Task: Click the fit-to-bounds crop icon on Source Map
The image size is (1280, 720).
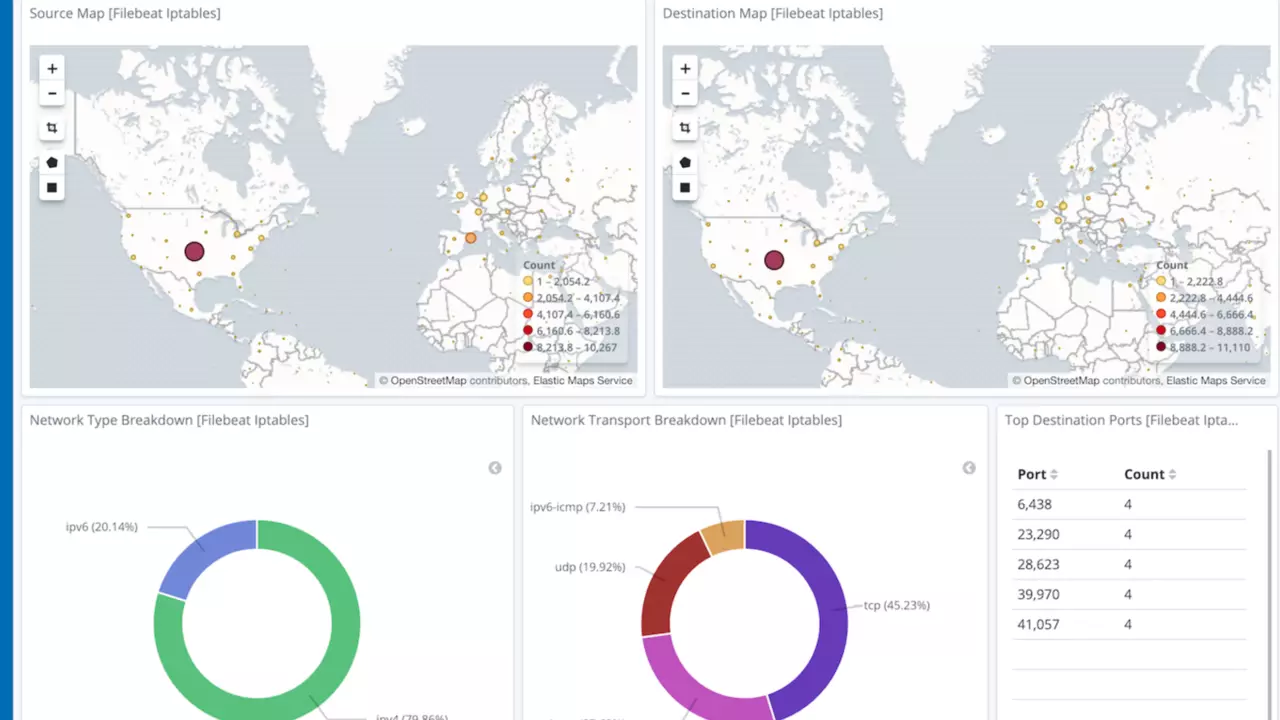Action: coord(52,128)
